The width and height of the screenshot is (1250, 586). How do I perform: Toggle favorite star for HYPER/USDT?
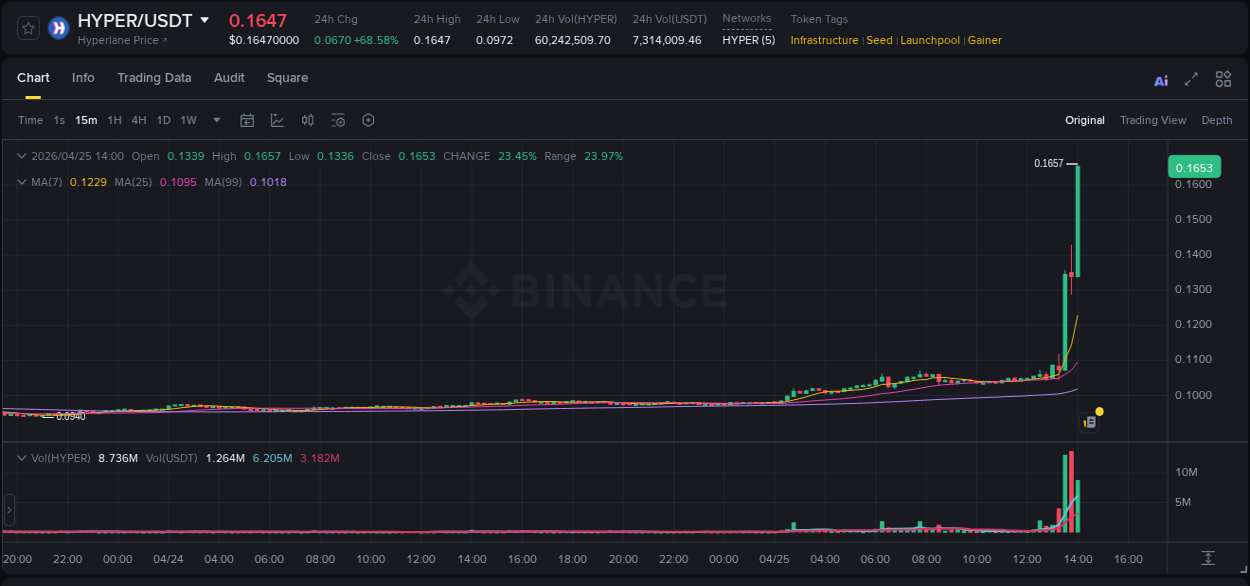tap(27, 27)
